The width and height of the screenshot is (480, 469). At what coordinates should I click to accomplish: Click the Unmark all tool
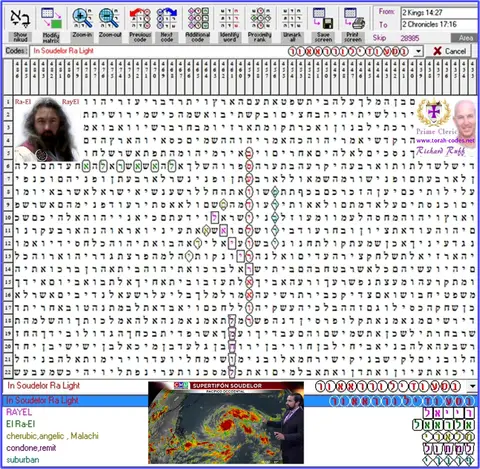(x=292, y=25)
